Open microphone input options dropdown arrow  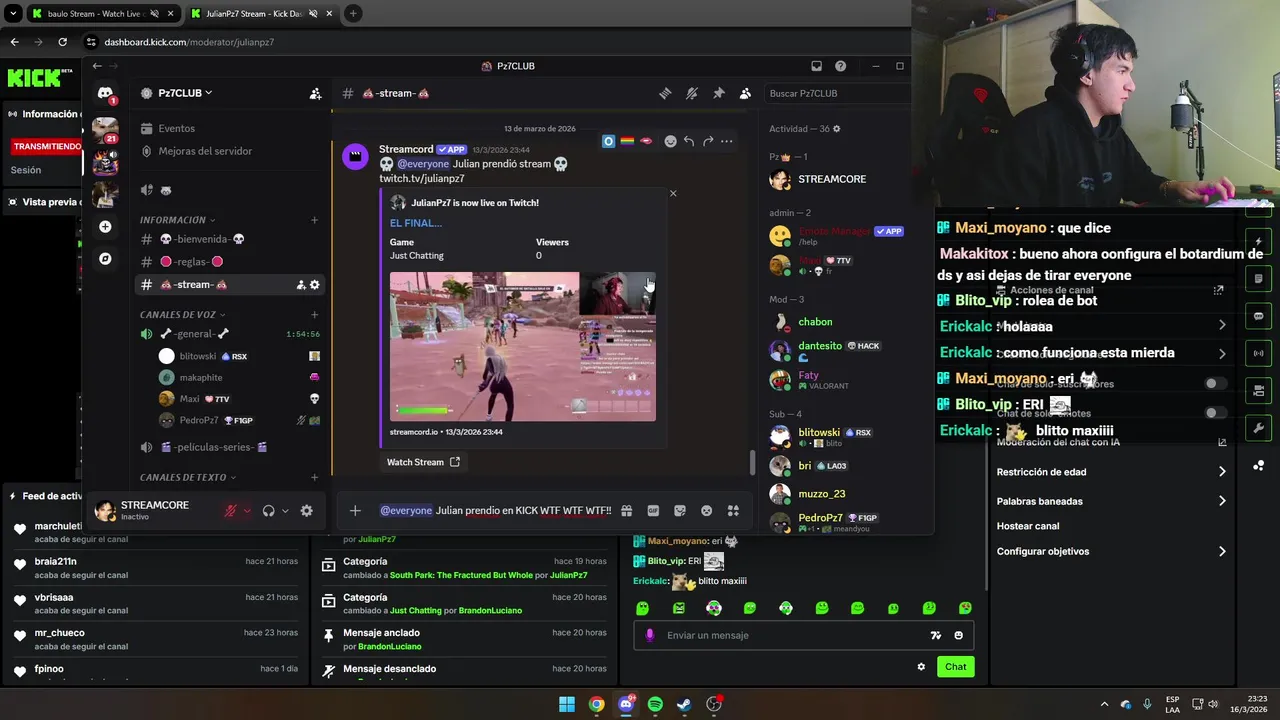click(x=247, y=510)
